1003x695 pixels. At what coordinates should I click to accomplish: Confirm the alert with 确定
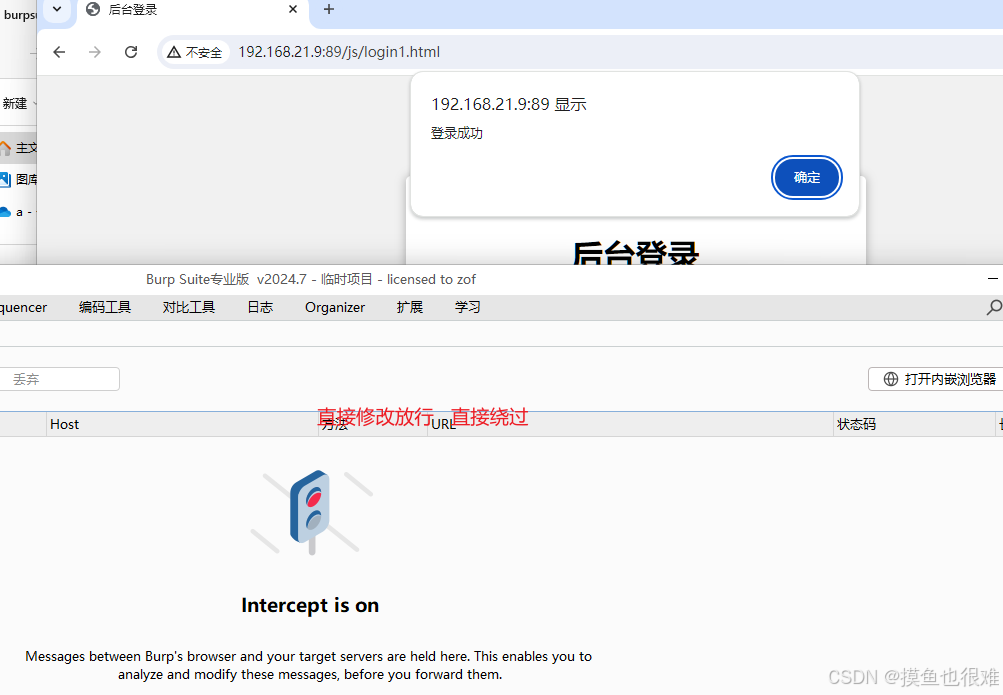[807, 177]
